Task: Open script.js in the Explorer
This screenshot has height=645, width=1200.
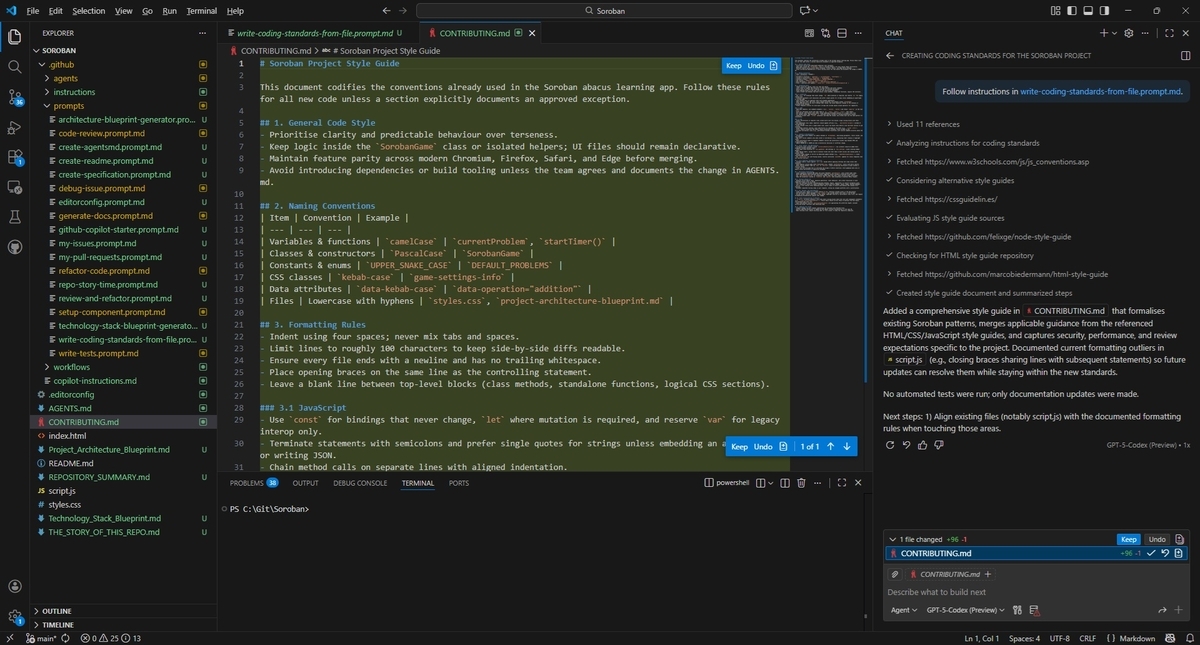Action: tap(62, 491)
